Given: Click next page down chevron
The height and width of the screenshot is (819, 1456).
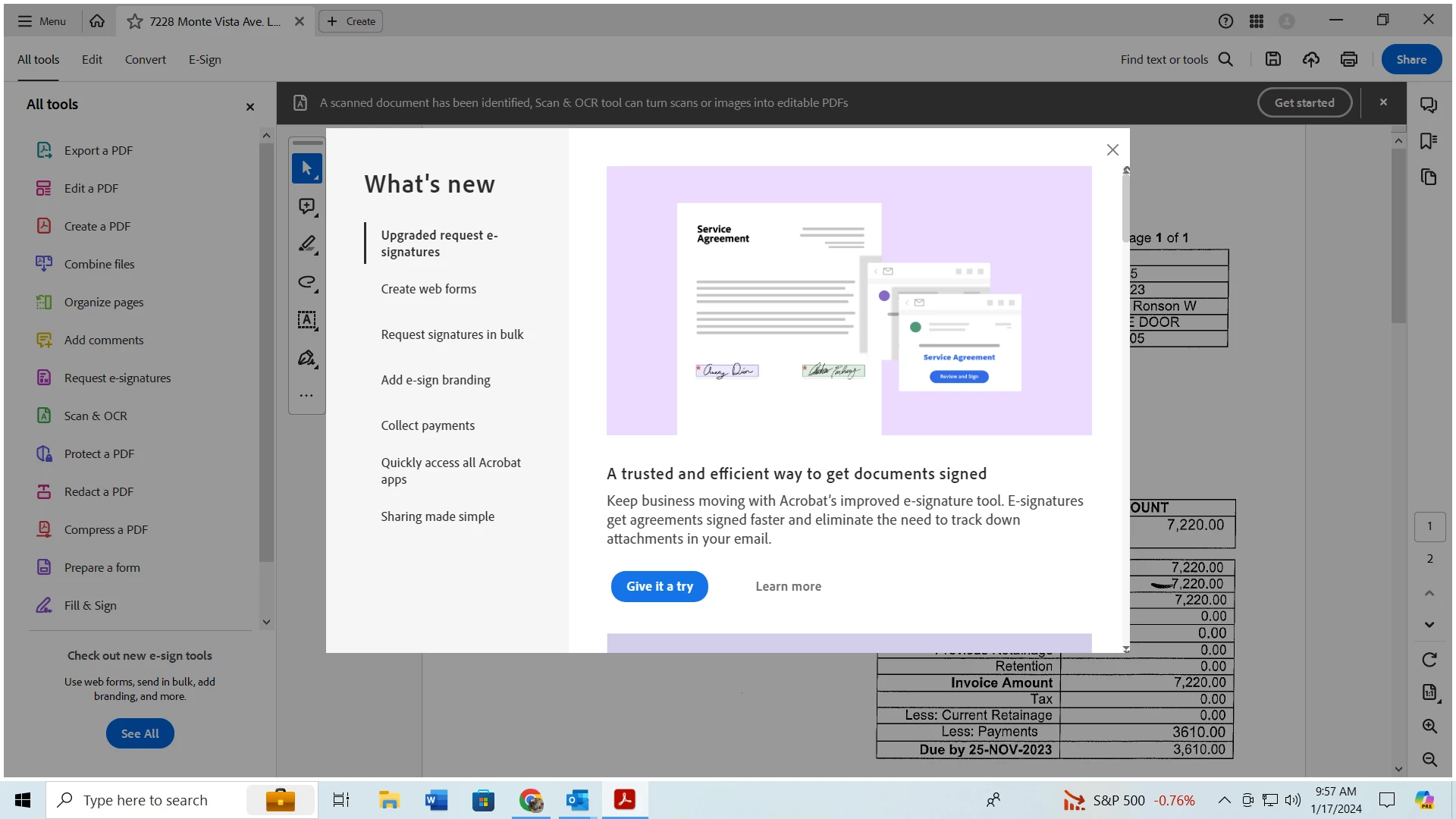Looking at the screenshot, I should coord(1429,625).
